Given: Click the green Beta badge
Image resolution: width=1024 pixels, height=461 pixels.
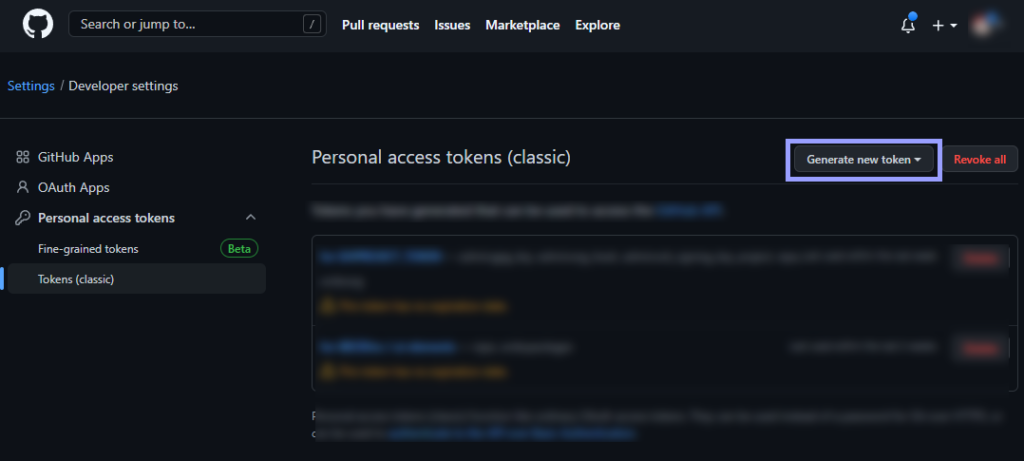Looking at the screenshot, I should tap(239, 249).
